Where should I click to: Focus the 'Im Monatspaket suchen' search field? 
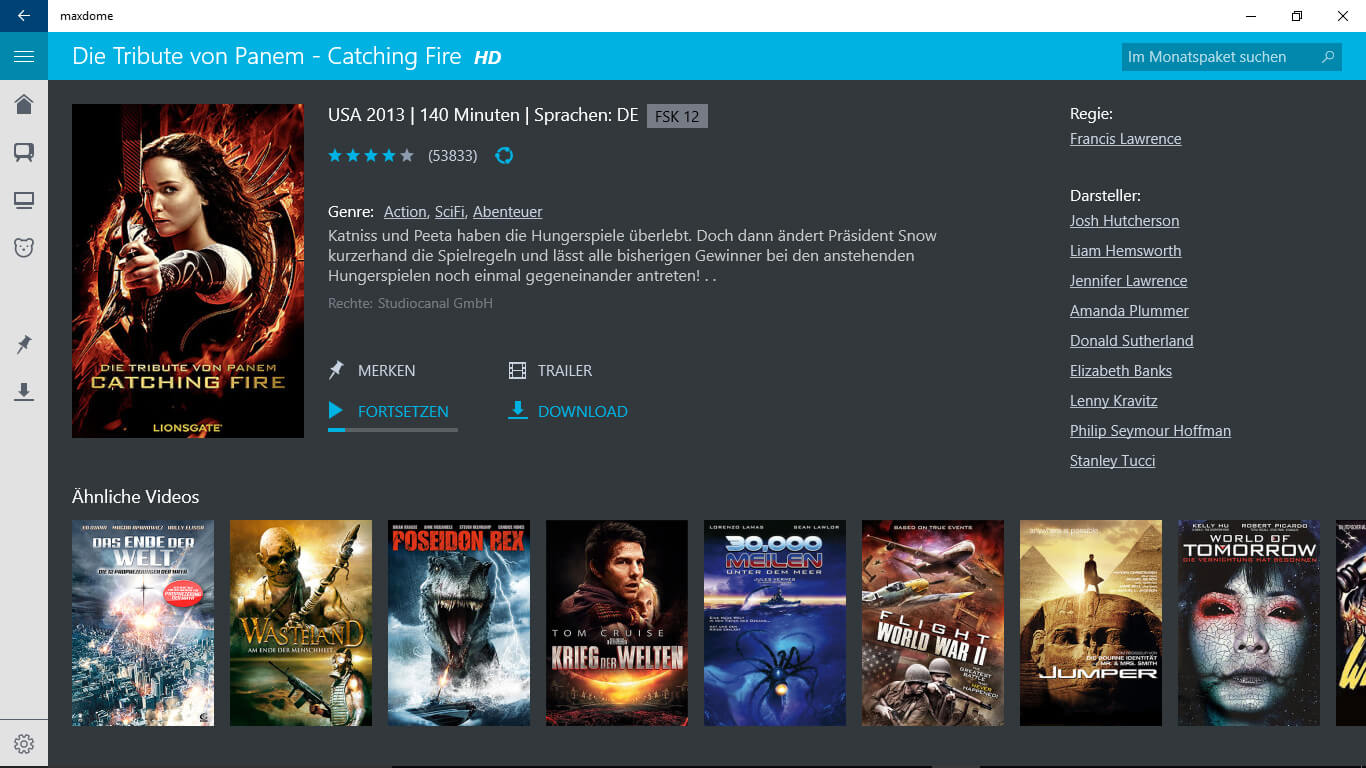coord(1218,57)
